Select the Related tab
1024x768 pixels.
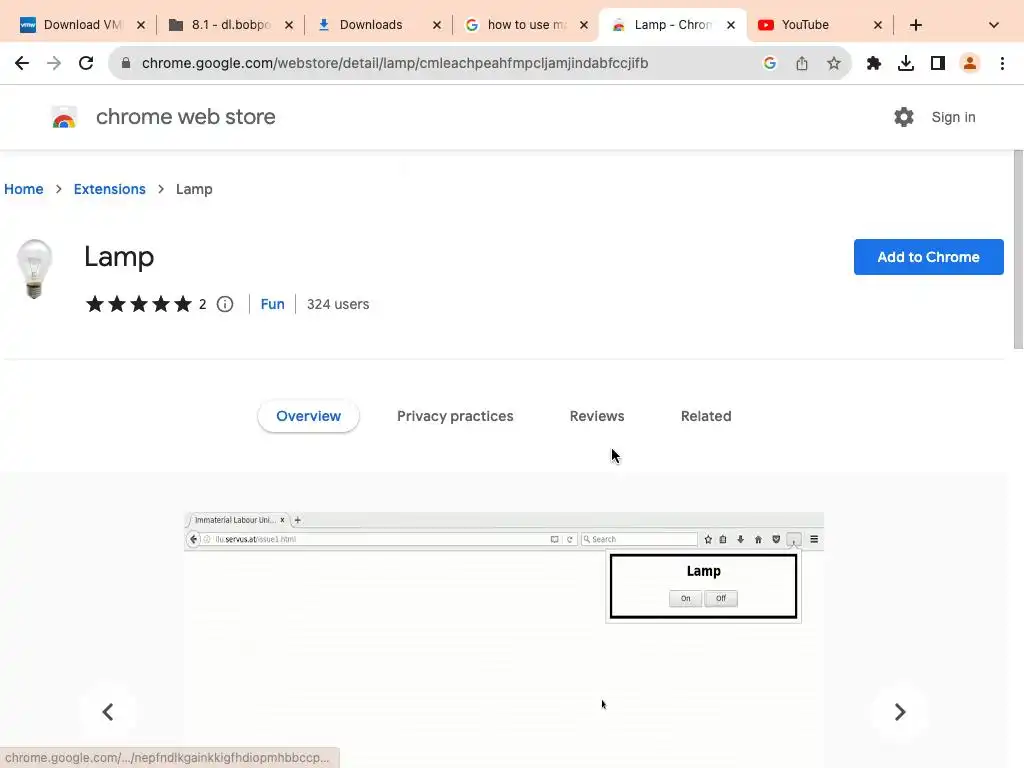[x=706, y=416]
